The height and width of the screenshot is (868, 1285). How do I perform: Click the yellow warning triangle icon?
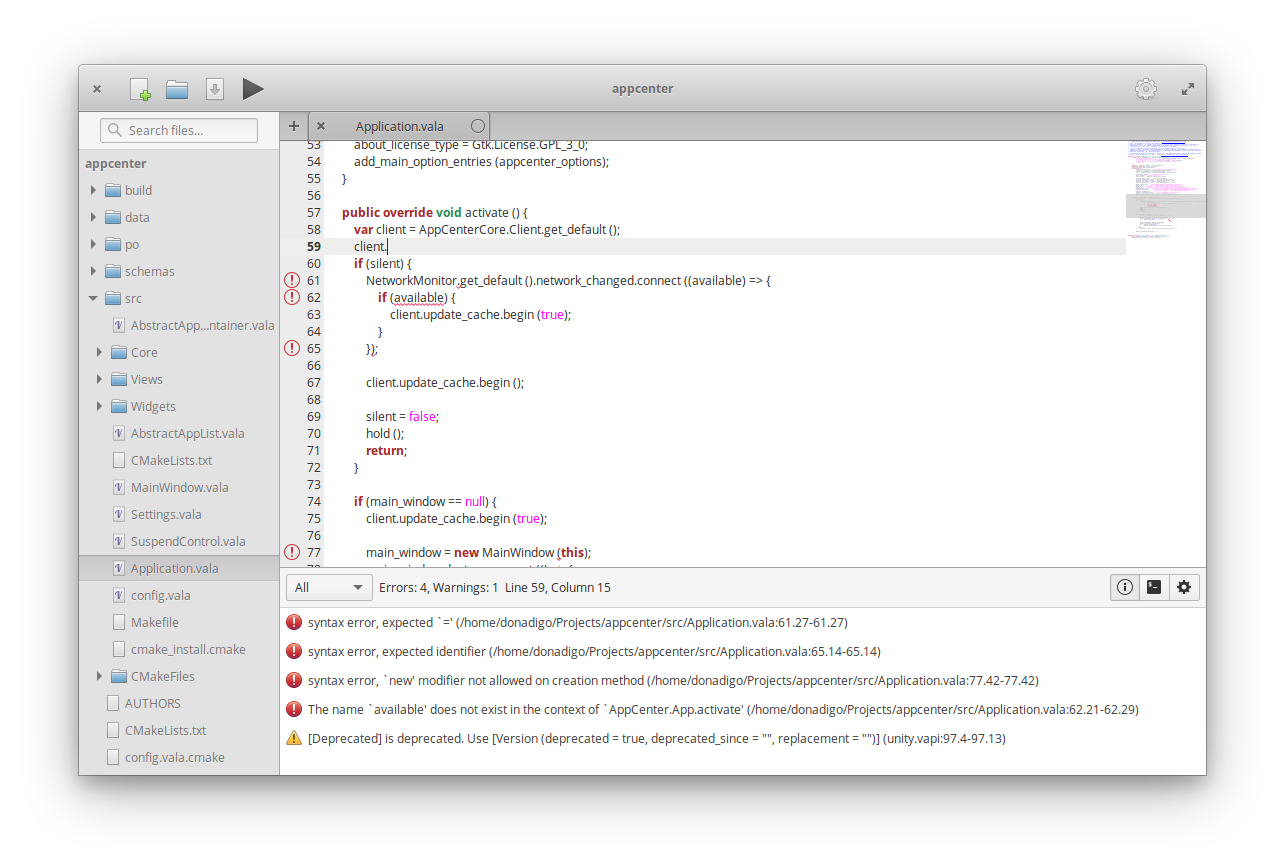click(294, 738)
